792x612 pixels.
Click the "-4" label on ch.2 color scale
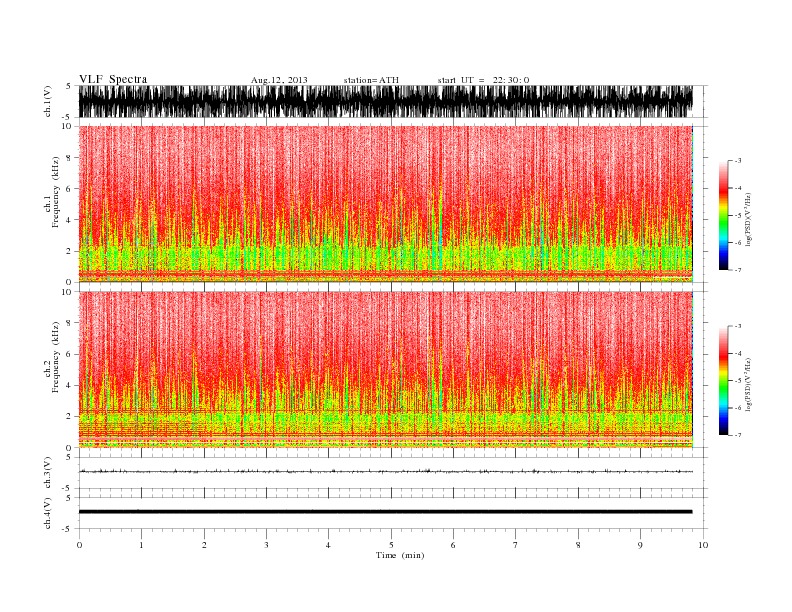(x=737, y=353)
